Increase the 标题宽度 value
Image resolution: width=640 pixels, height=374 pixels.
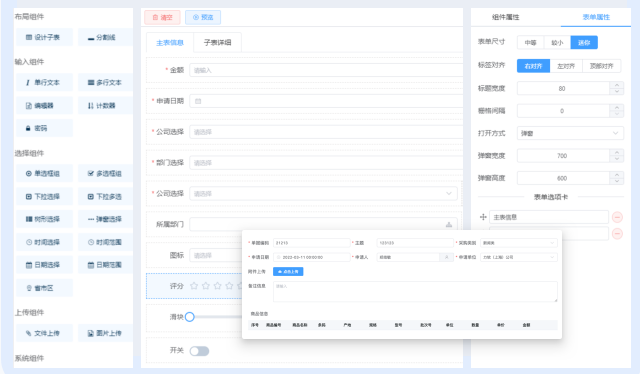click(617, 85)
